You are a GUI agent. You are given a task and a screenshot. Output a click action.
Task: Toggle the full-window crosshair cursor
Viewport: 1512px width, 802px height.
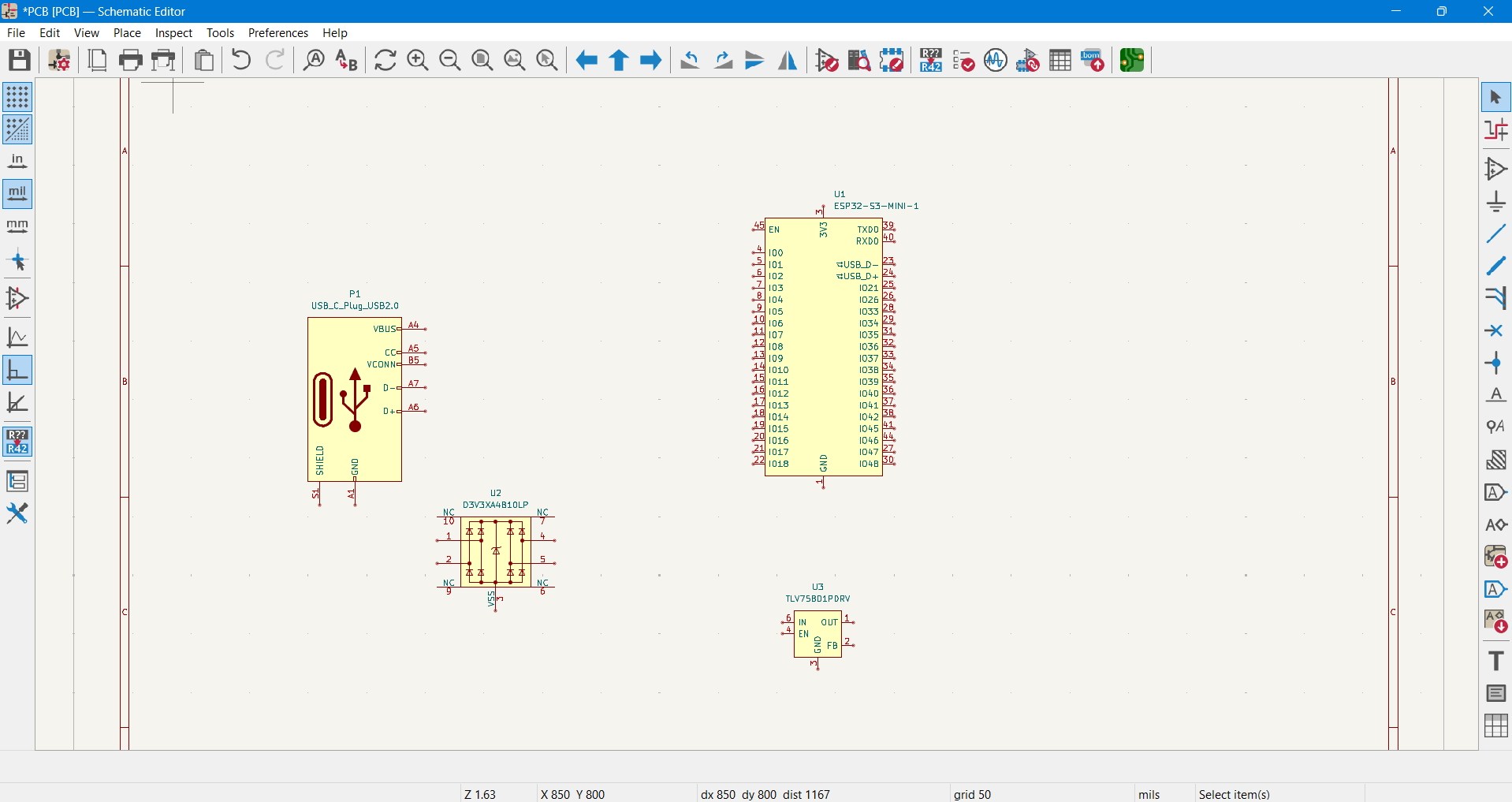(17, 261)
